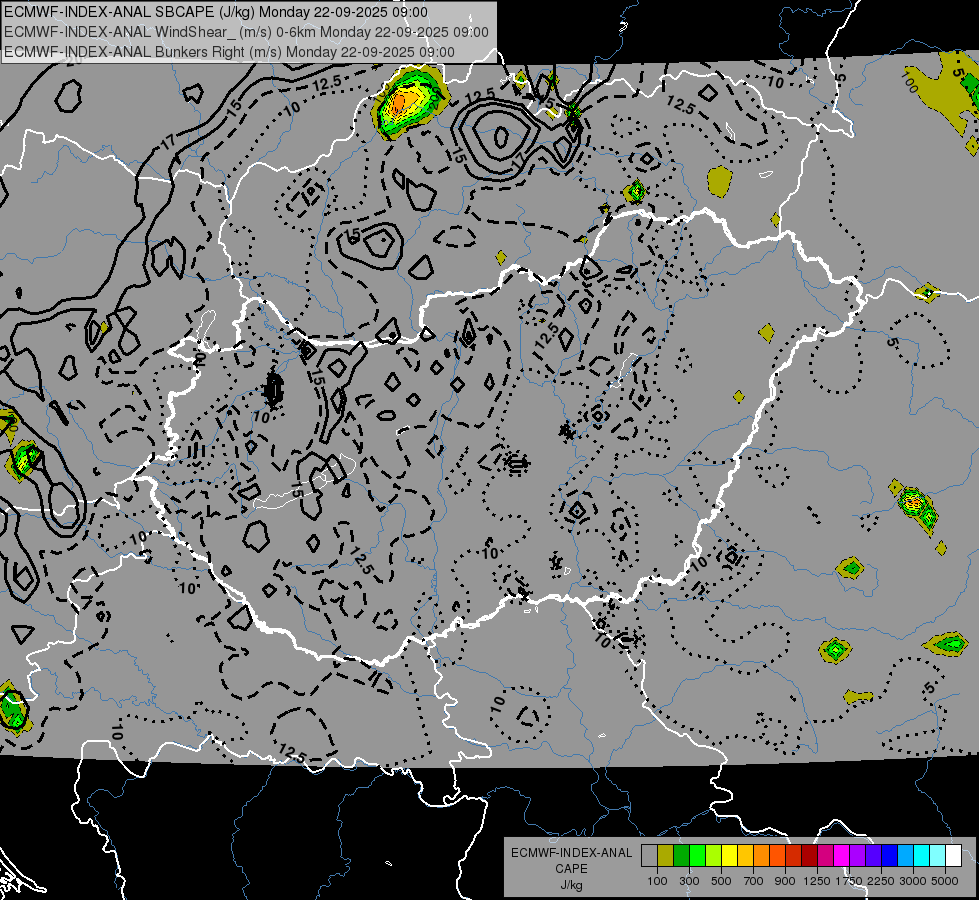Click the ECMWF-INDEX-ANAL CAPE J/kg legend title
Image resolution: width=979 pixels, height=900 pixels.
tap(571, 868)
